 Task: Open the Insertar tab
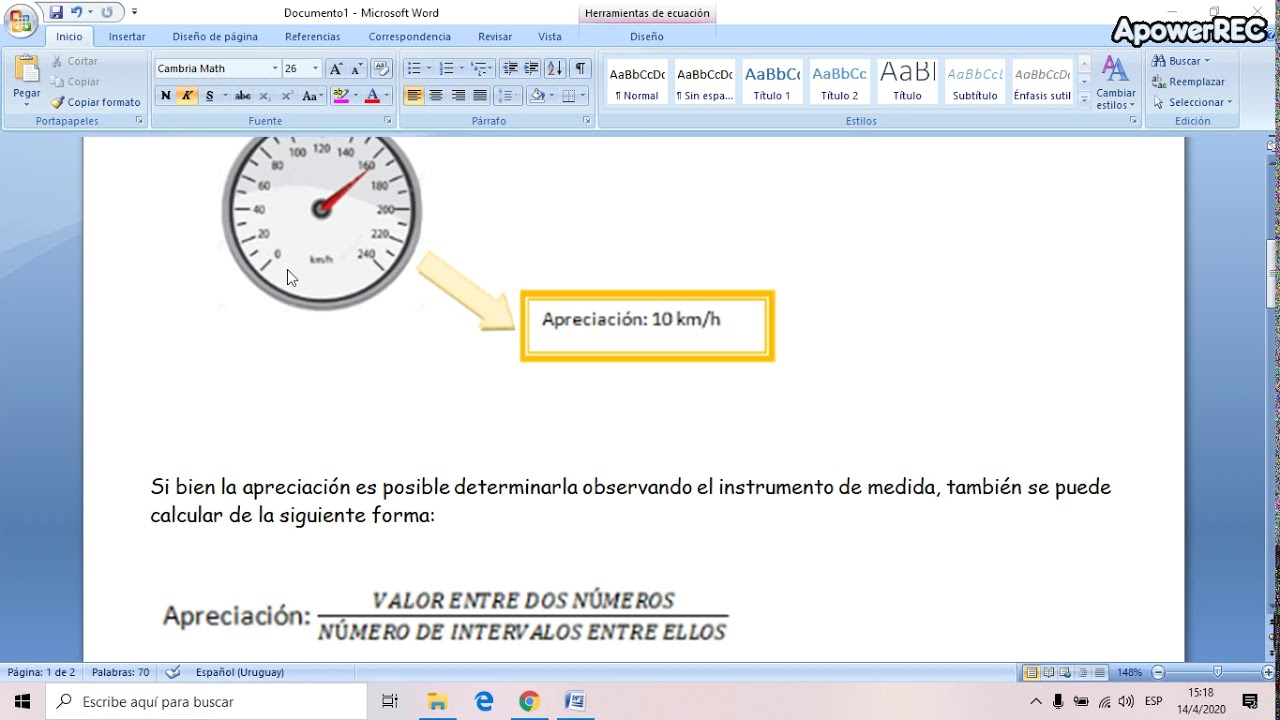pos(127,37)
